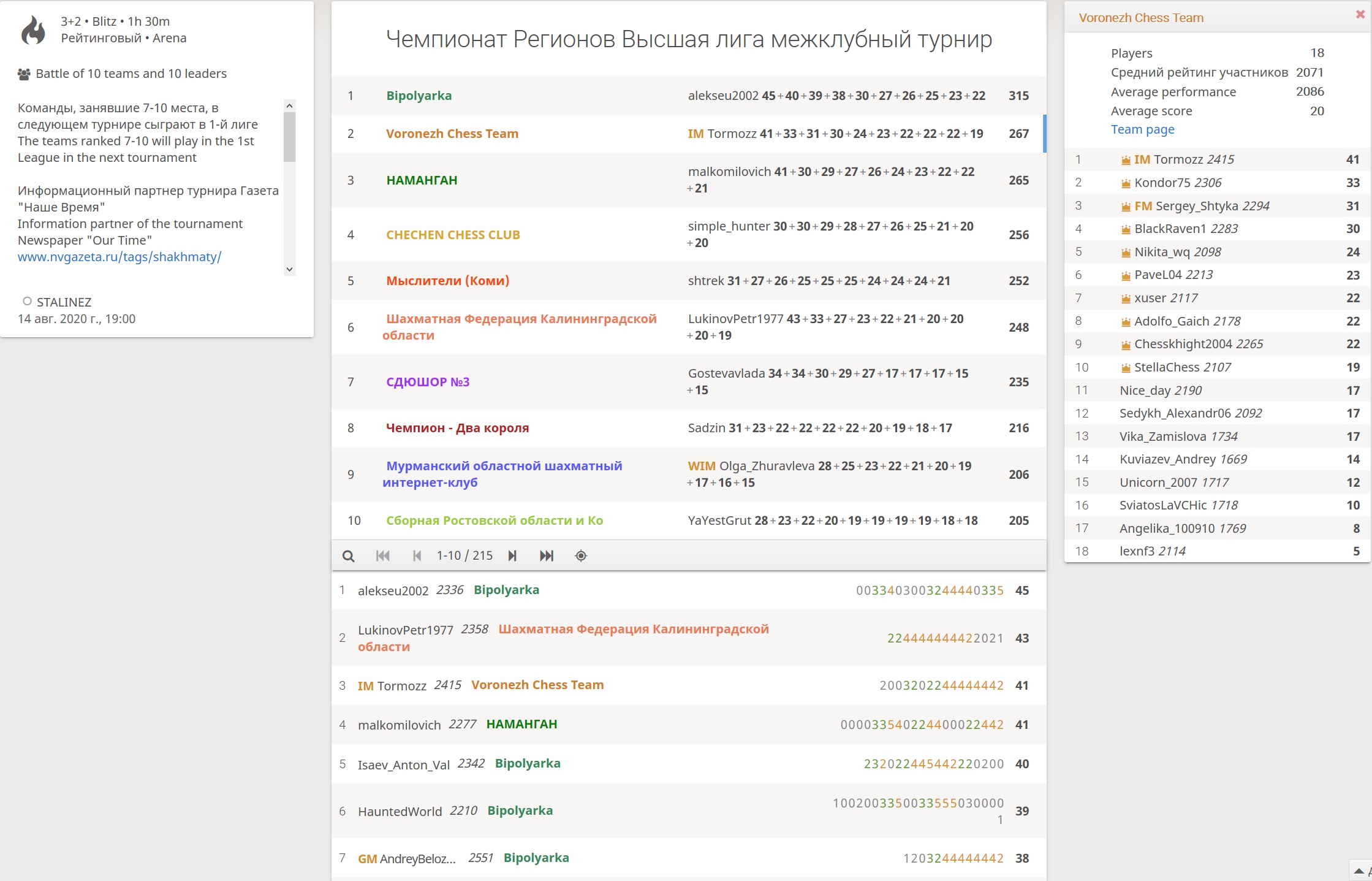Click the scroll-to-top arrow button

1359,871
